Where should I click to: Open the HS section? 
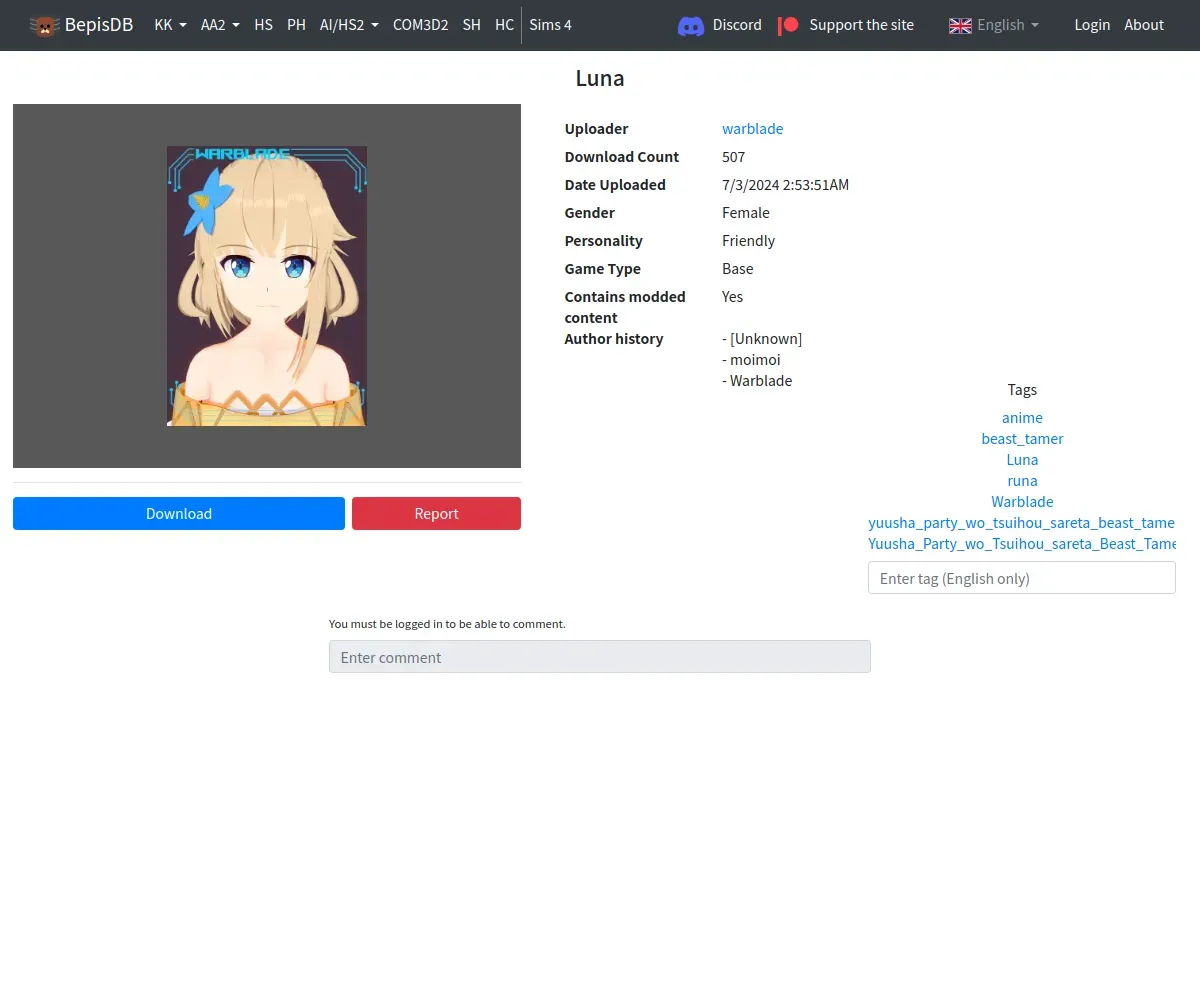click(x=263, y=25)
